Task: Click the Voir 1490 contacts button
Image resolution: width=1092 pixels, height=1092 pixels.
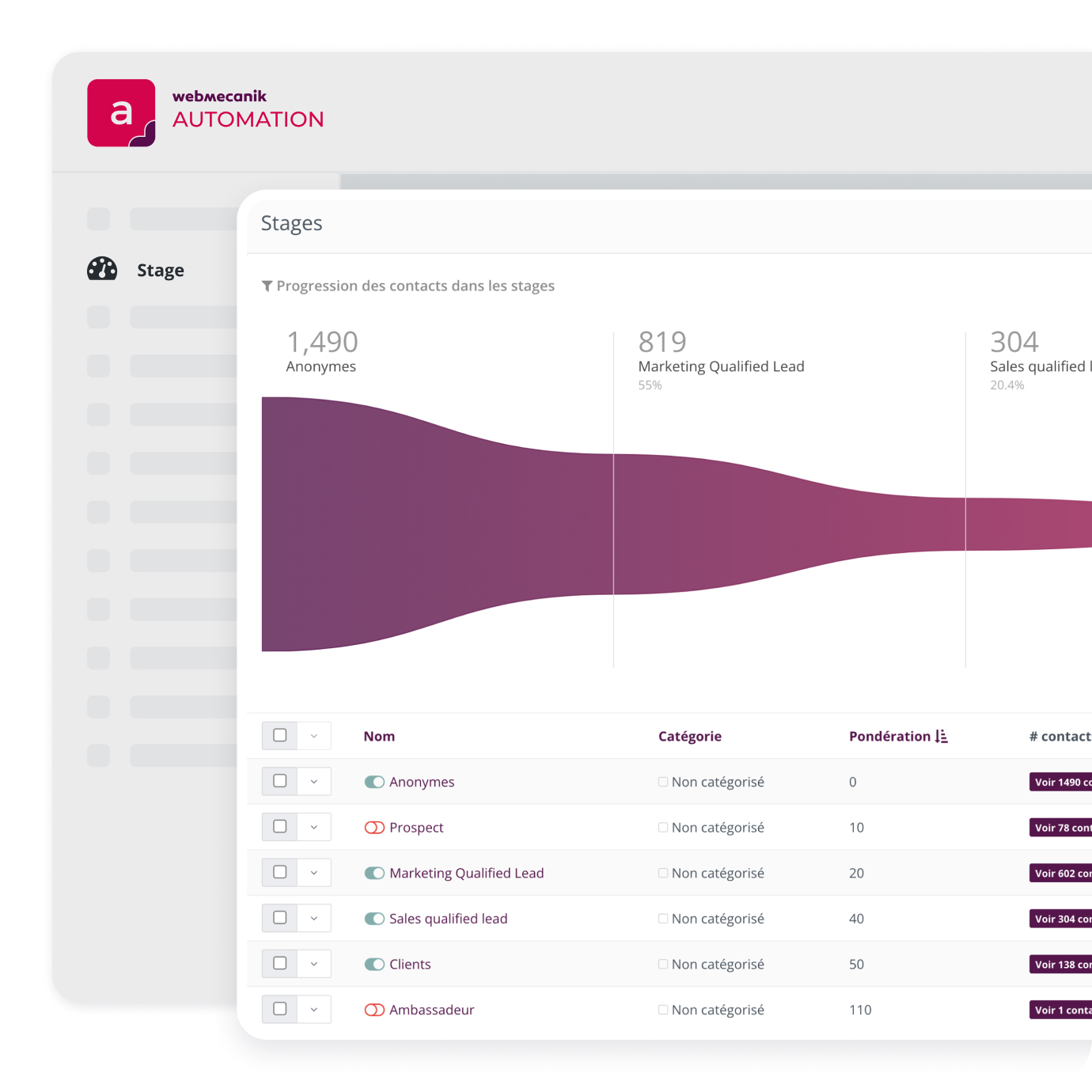Action: pyautogui.click(x=1060, y=782)
